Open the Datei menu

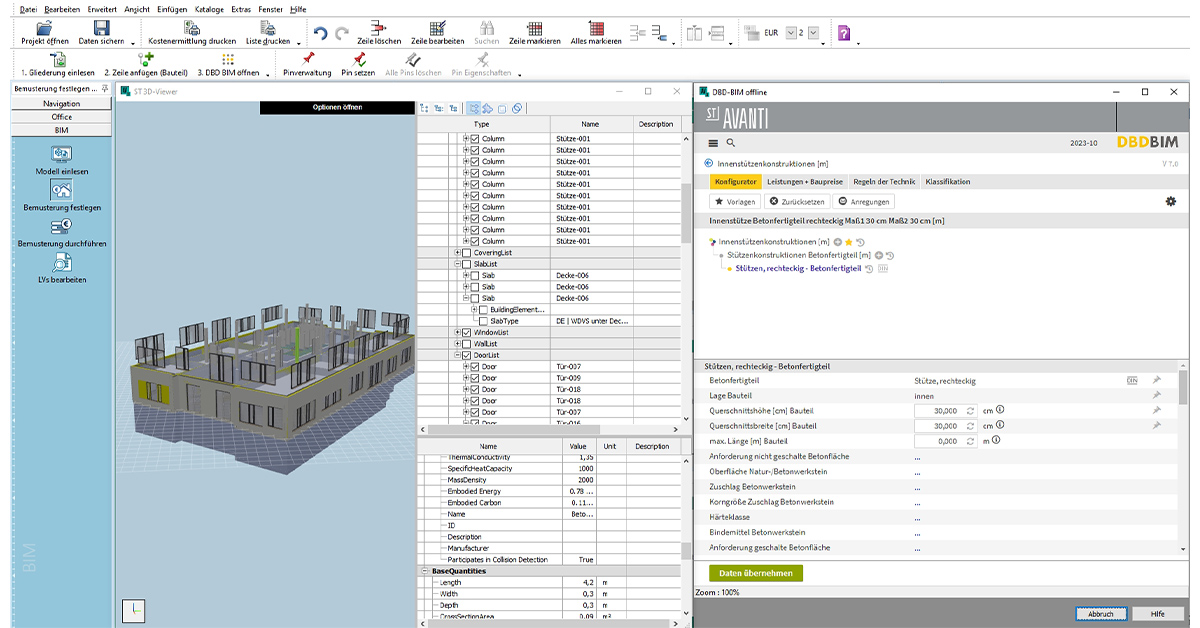(29, 8)
